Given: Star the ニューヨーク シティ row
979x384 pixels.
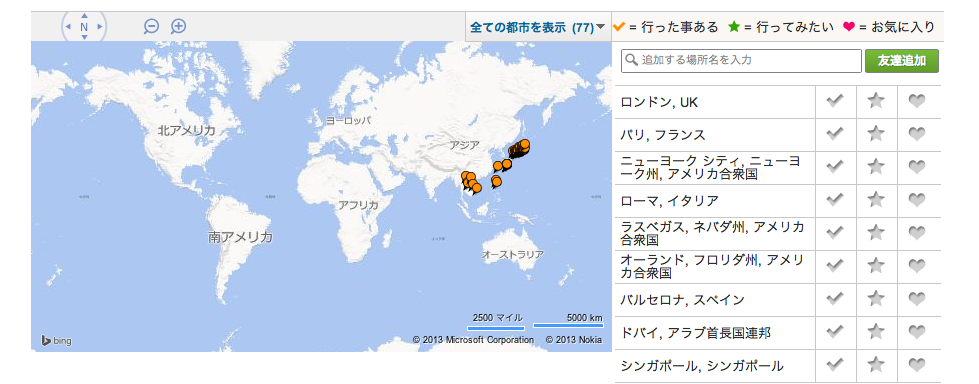Looking at the screenshot, I should 876,167.
